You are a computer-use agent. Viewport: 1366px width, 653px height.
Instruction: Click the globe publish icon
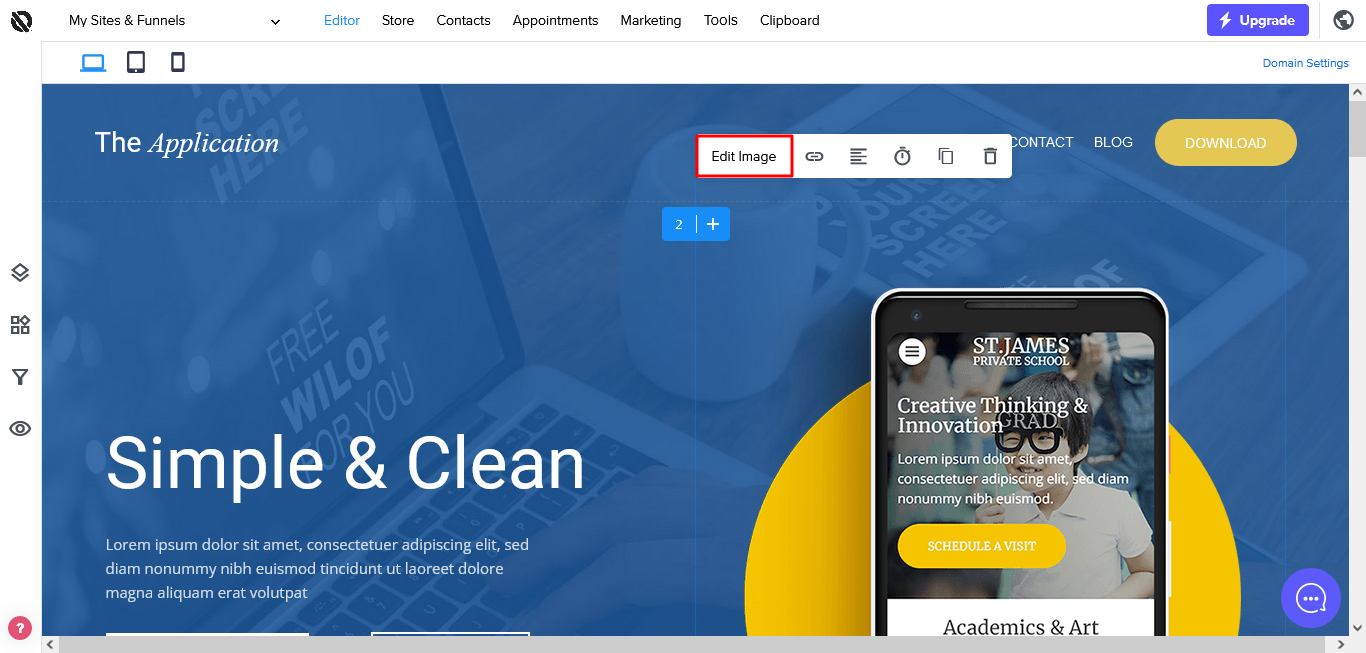[1344, 20]
